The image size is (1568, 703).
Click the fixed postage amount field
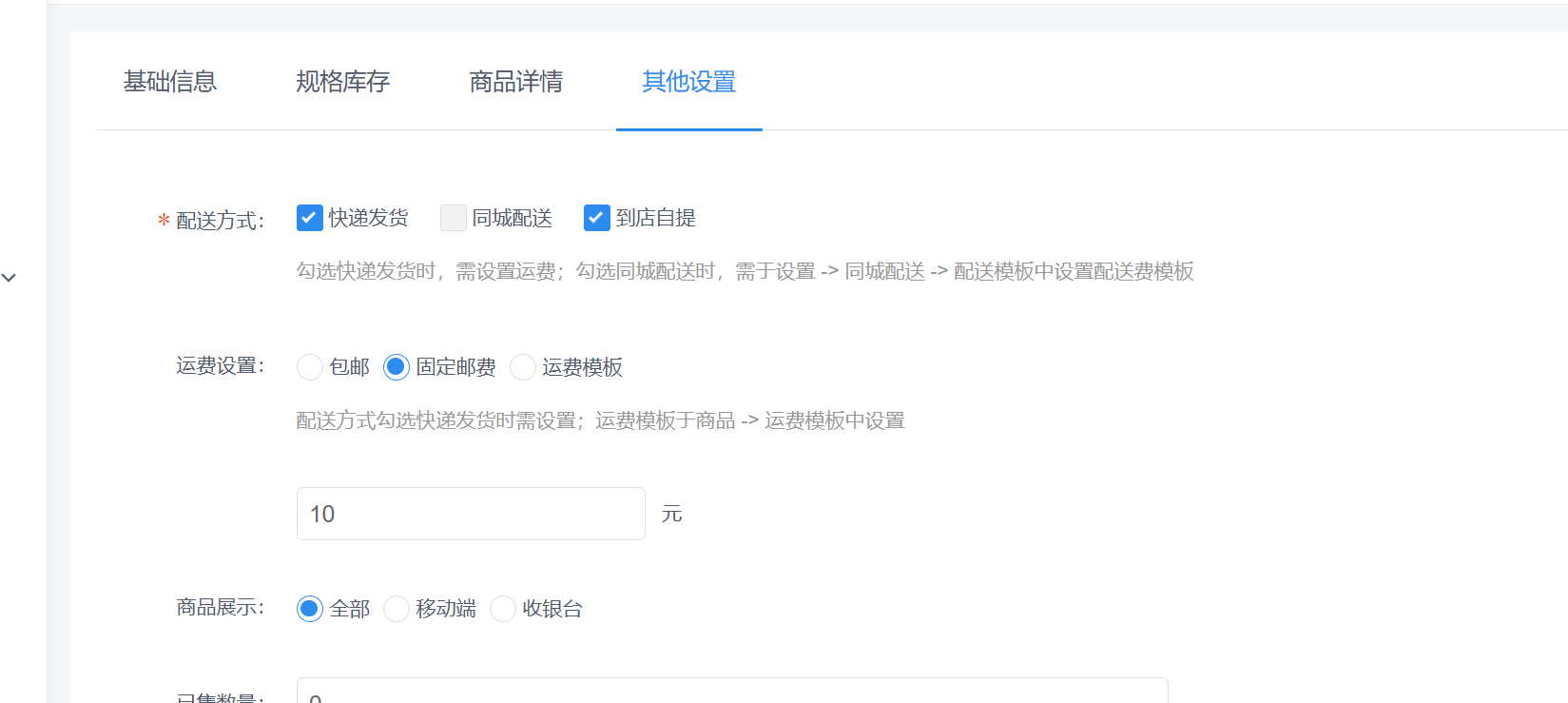471,514
